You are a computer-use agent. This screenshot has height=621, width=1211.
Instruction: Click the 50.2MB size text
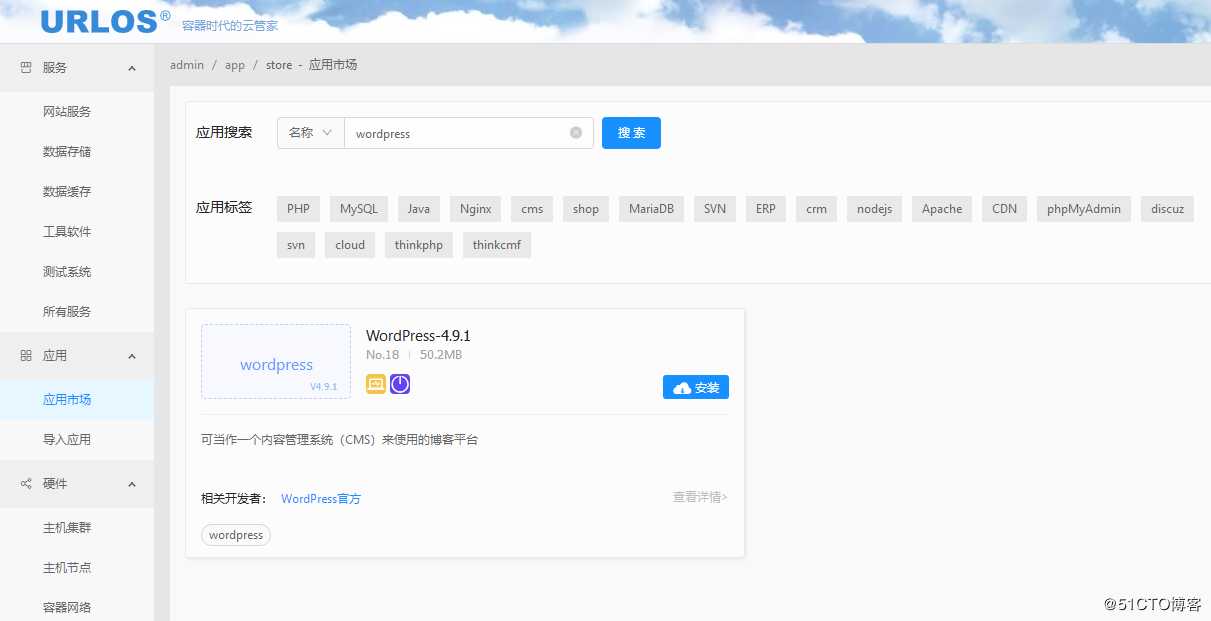(441, 355)
